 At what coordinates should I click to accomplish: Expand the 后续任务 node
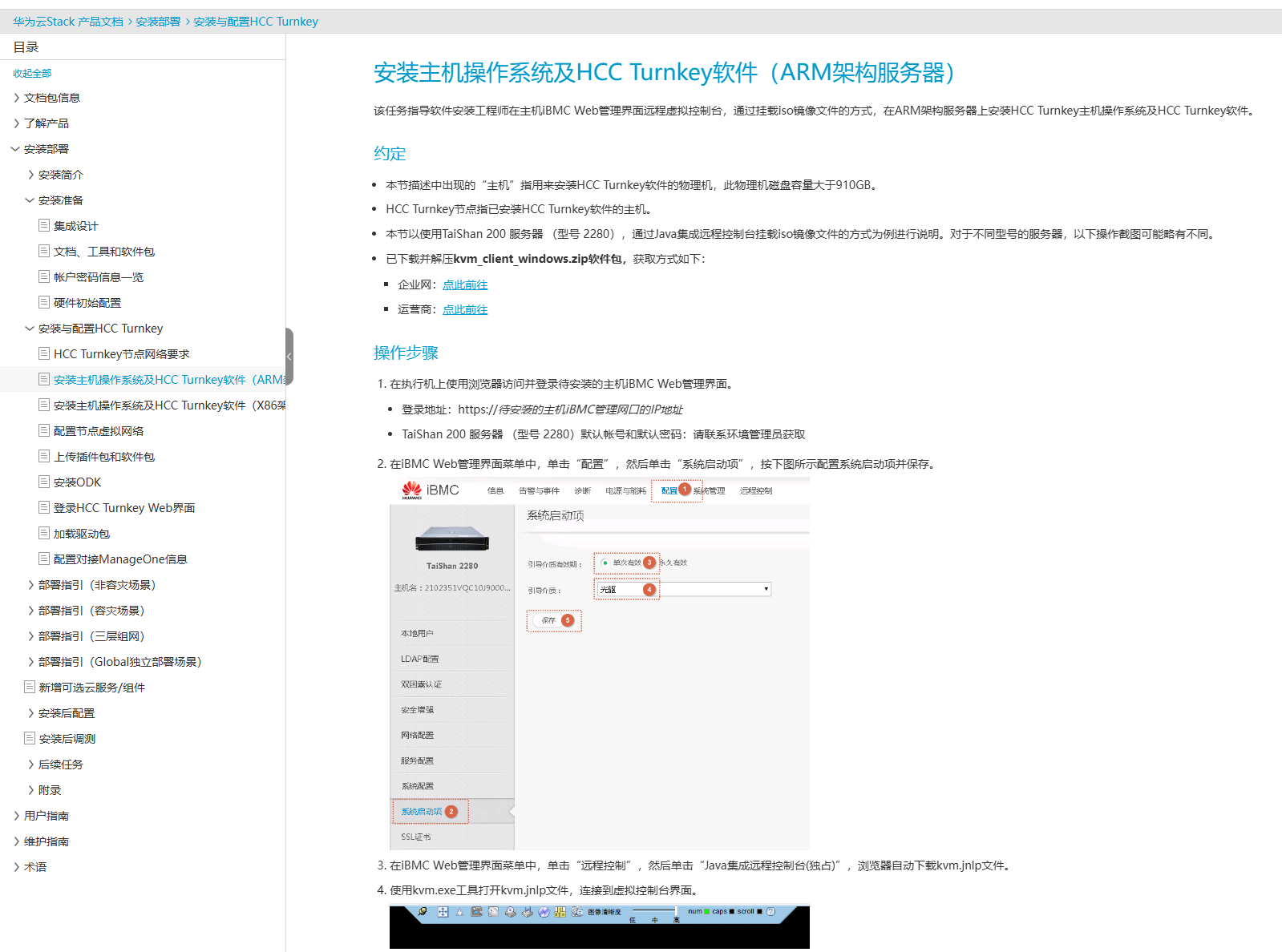click(x=31, y=764)
